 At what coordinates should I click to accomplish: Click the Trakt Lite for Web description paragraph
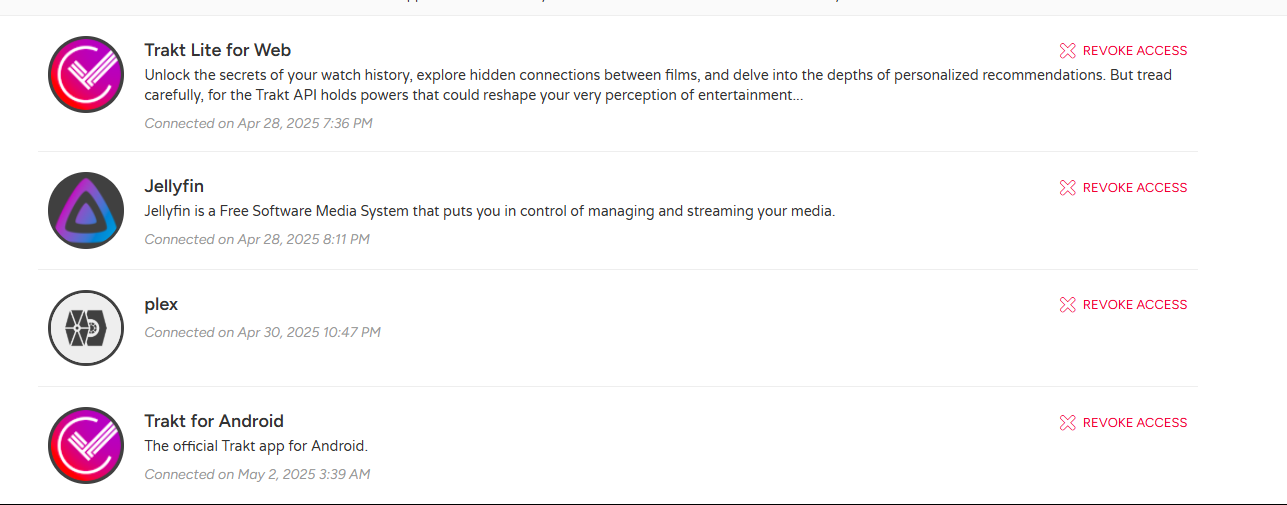click(x=657, y=85)
